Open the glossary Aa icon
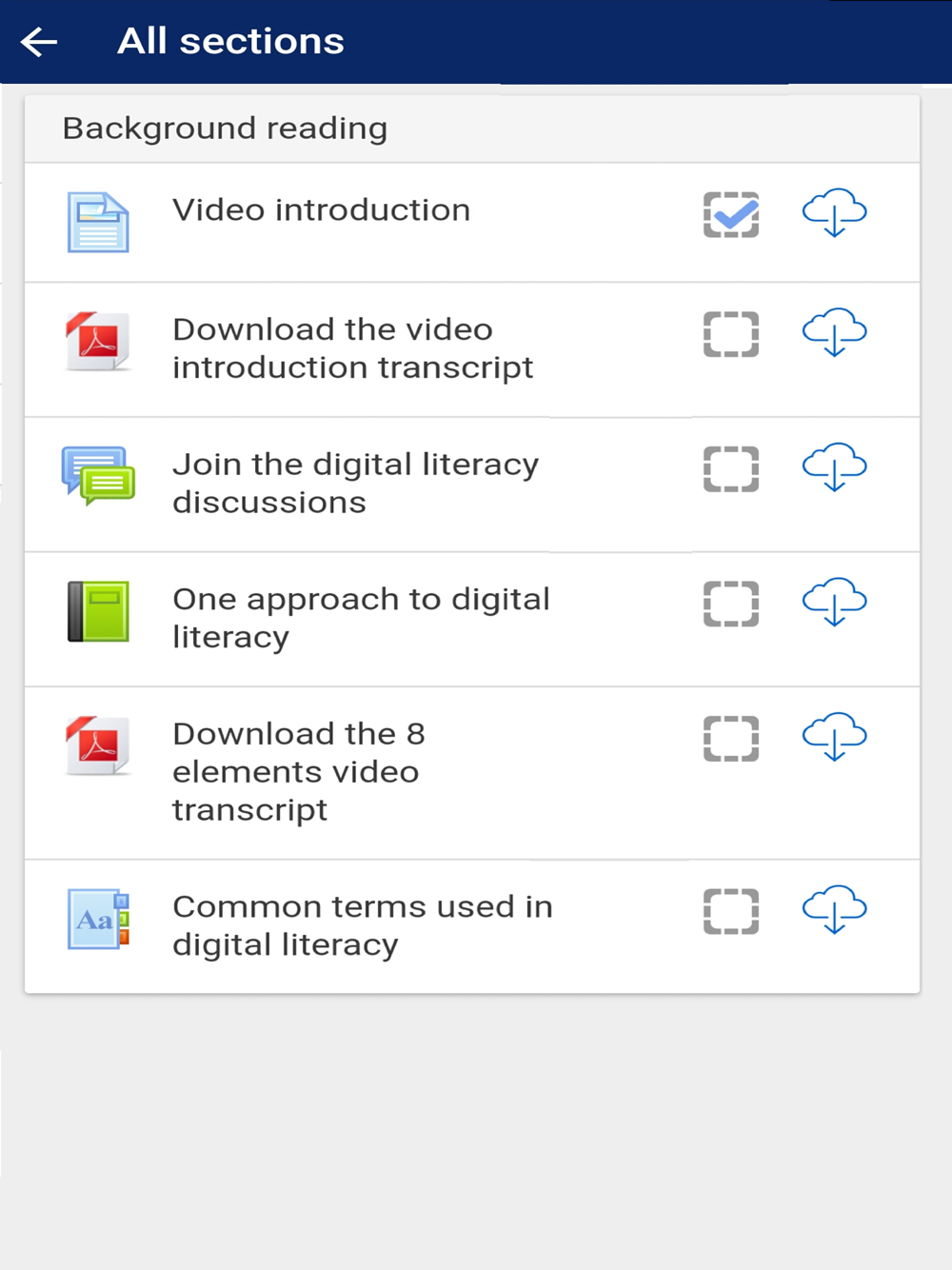The width and height of the screenshot is (952, 1270). click(98, 920)
